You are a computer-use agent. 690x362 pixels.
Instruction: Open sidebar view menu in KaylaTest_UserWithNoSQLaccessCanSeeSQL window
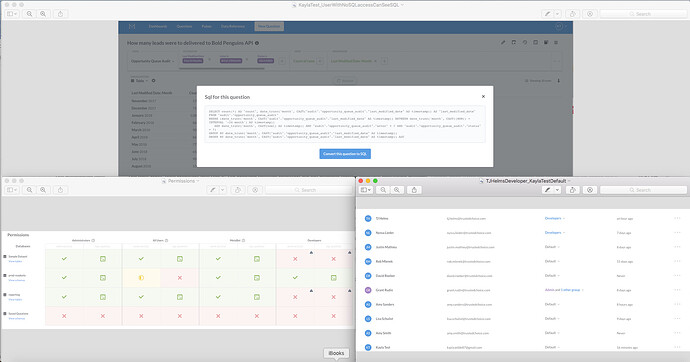(12, 14)
